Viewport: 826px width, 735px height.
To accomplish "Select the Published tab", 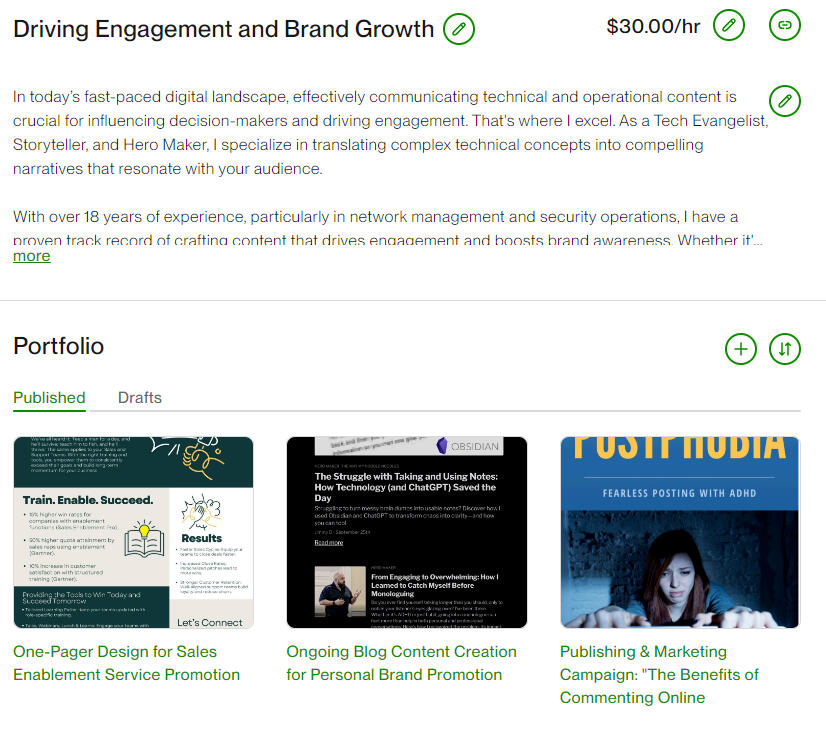I will tap(49, 397).
